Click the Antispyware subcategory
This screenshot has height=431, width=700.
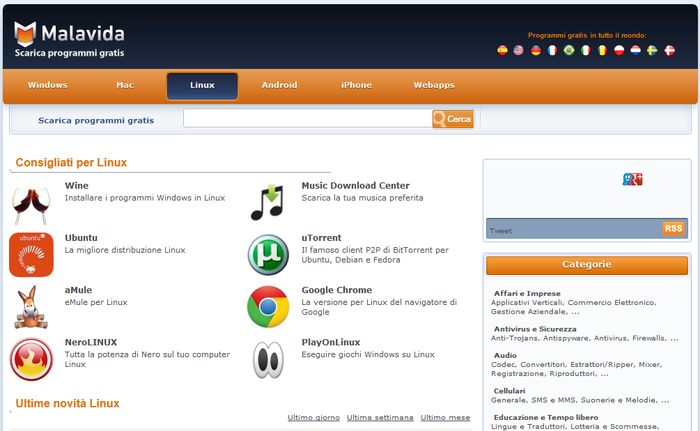click(x=566, y=338)
